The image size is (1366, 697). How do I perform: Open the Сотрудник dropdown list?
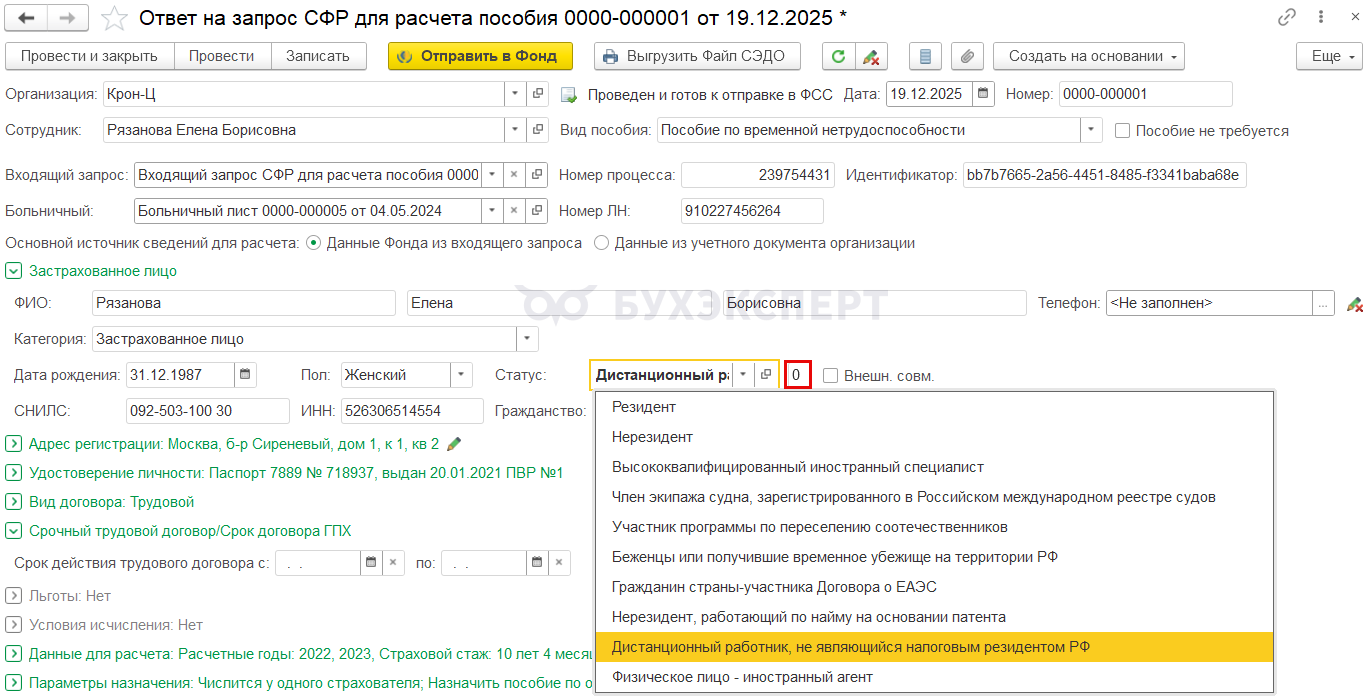[515, 130]
